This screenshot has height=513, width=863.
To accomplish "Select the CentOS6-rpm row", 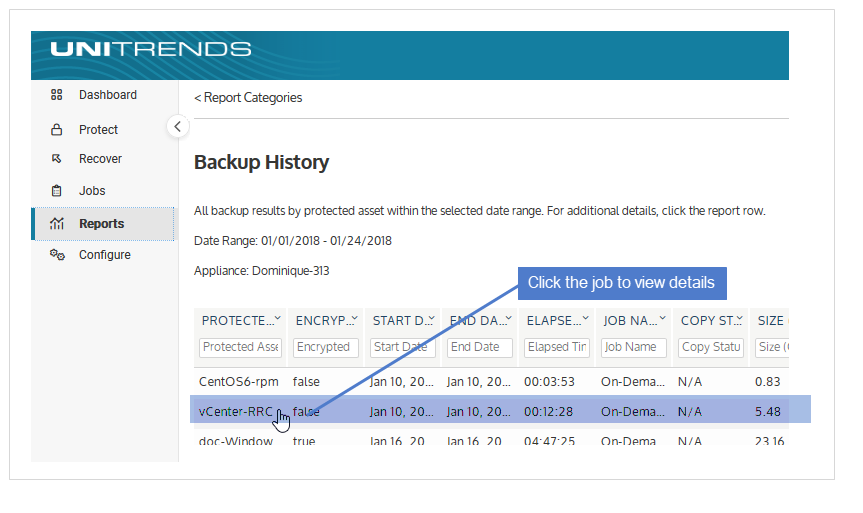I will tap(491, 381).
